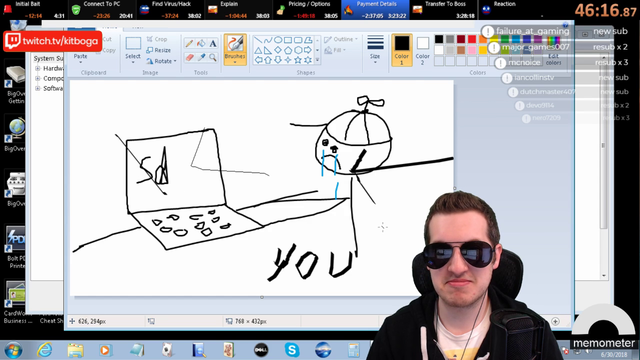Open the Solitaire icon on the taskbar
Image resolution: width=640 pixels, height=360 pixels.
pyautogui.click(x=167, y=350)
